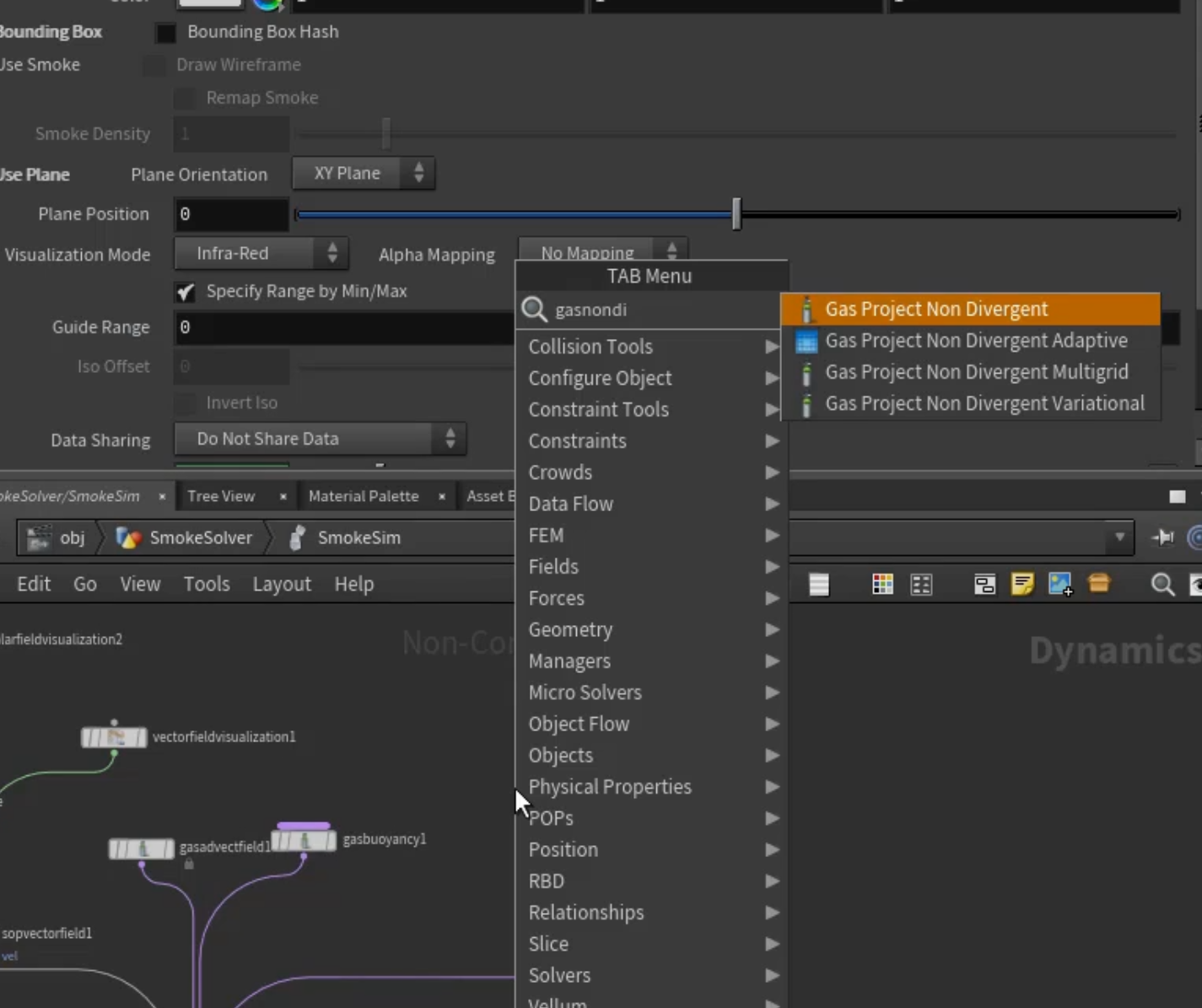Select the gasbuoyancy1 node
This screenshot has width=1202, height=1008.
tap(304, 840)
